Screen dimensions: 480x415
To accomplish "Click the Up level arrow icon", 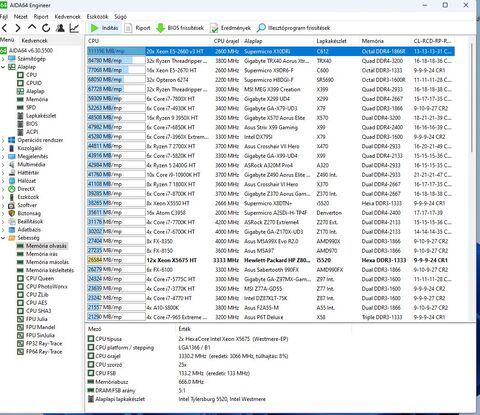I will 32,28.
